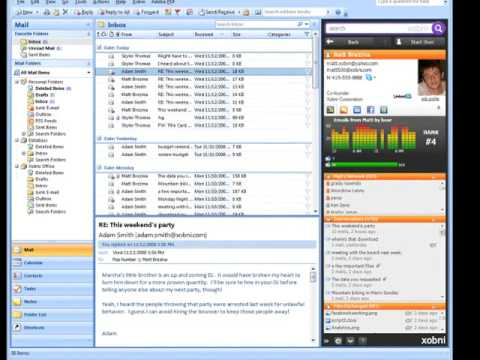Open the Drafts folder under Personal Folders

click(41, 95)
